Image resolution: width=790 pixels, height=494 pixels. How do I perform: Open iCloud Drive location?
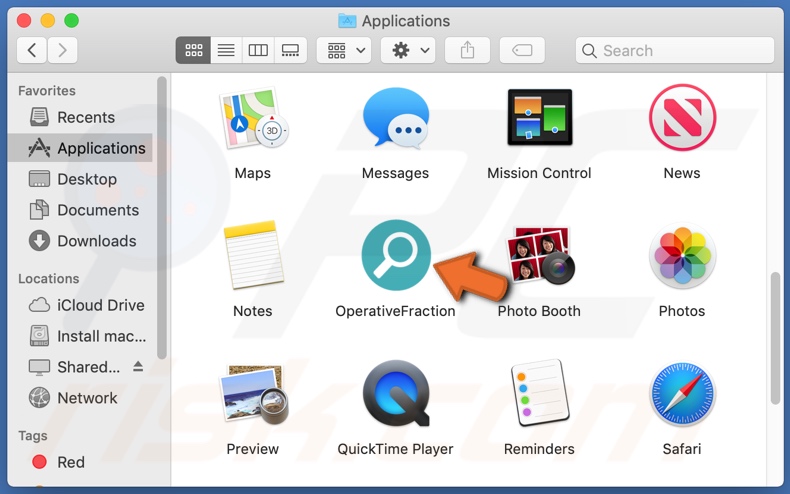[81, 305]
